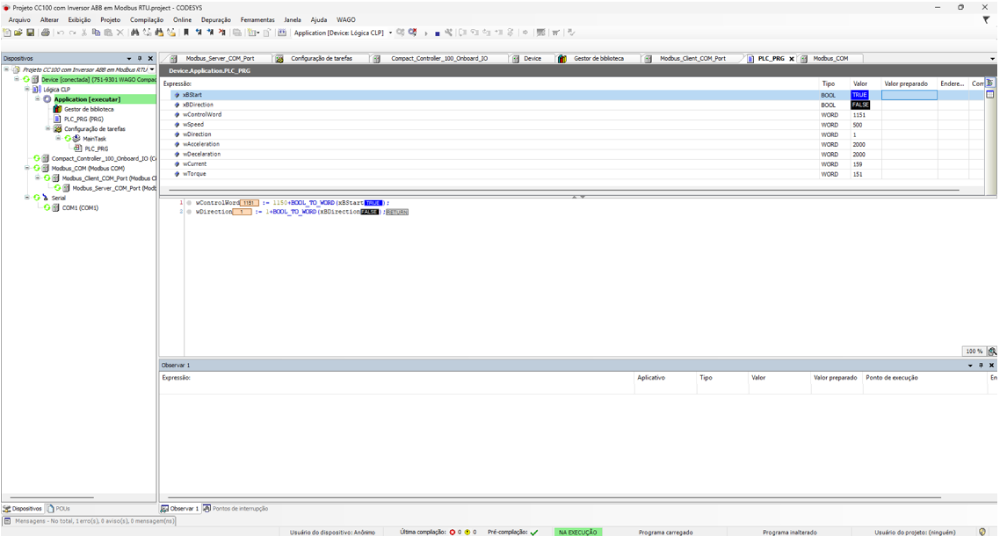The height and width of the screenshot is (539, 1000).
Task: Collapse the Configuração de tarefas tree node
Action: point(47,129)
